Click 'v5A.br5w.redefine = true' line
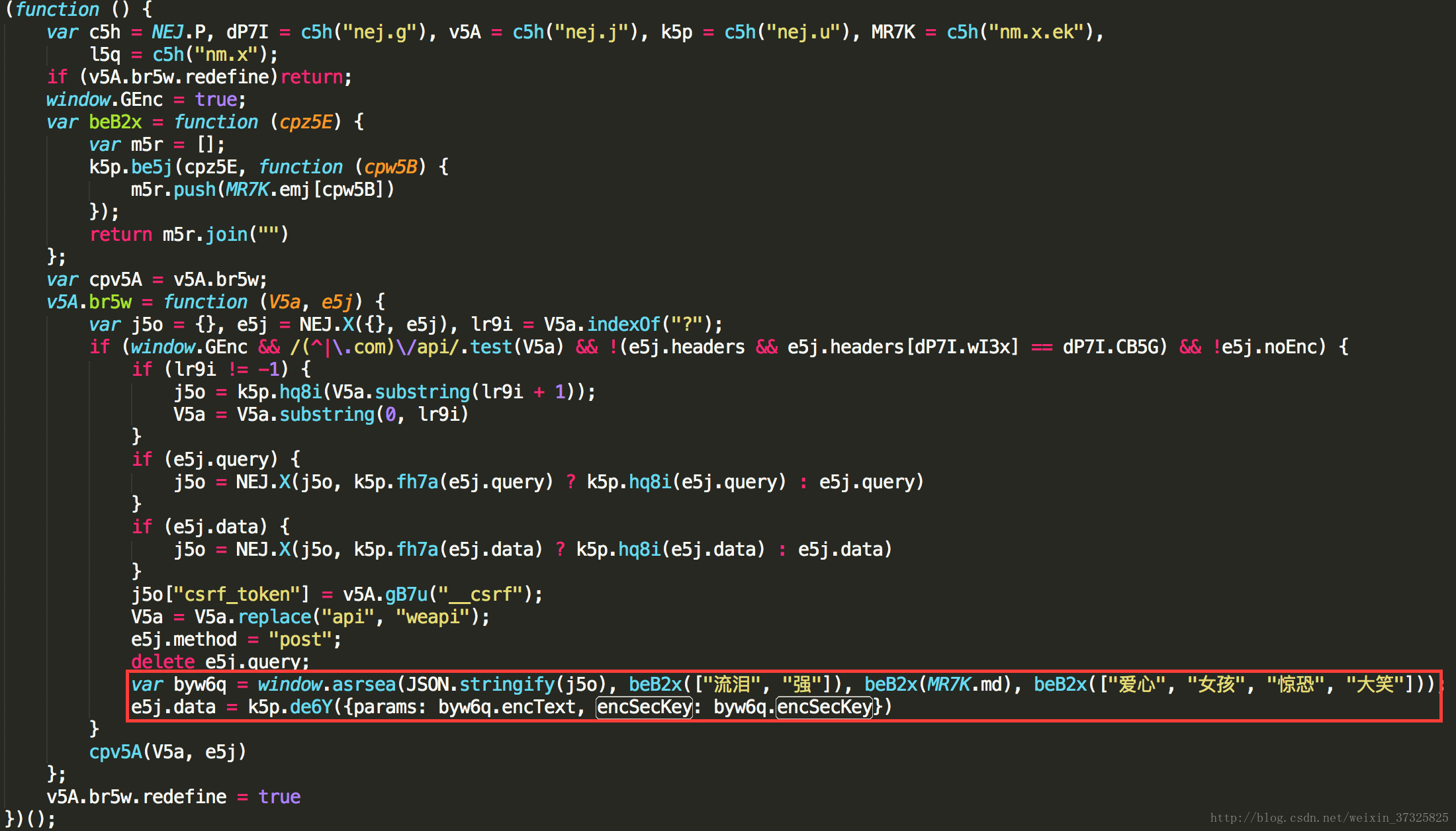Viewport: 1456px width, 831px height. point(173,797)
